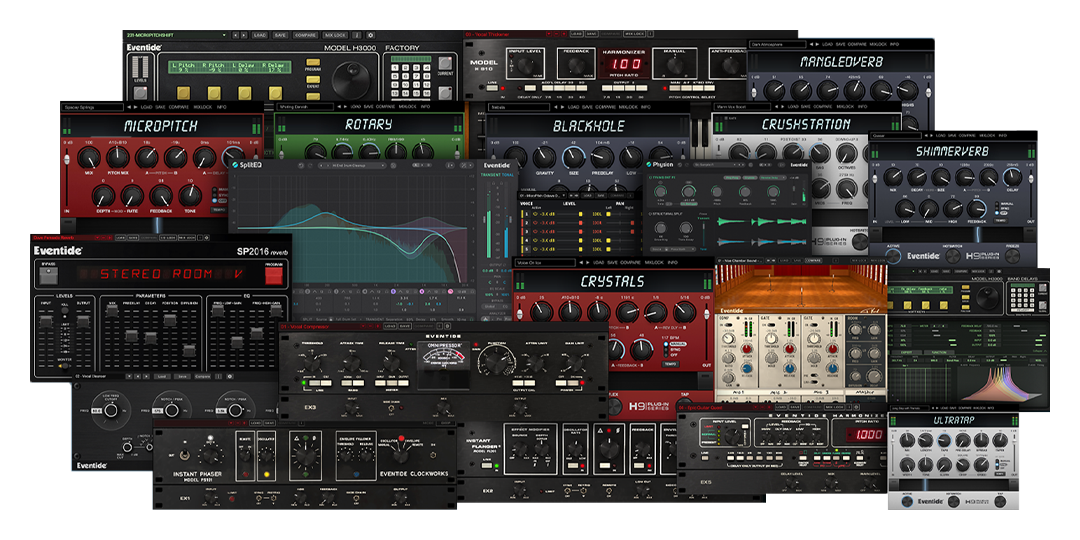Open H3000 Factory settings gear
The width and height of the screenshot is (1080, 540).
(x=371, y=35)
